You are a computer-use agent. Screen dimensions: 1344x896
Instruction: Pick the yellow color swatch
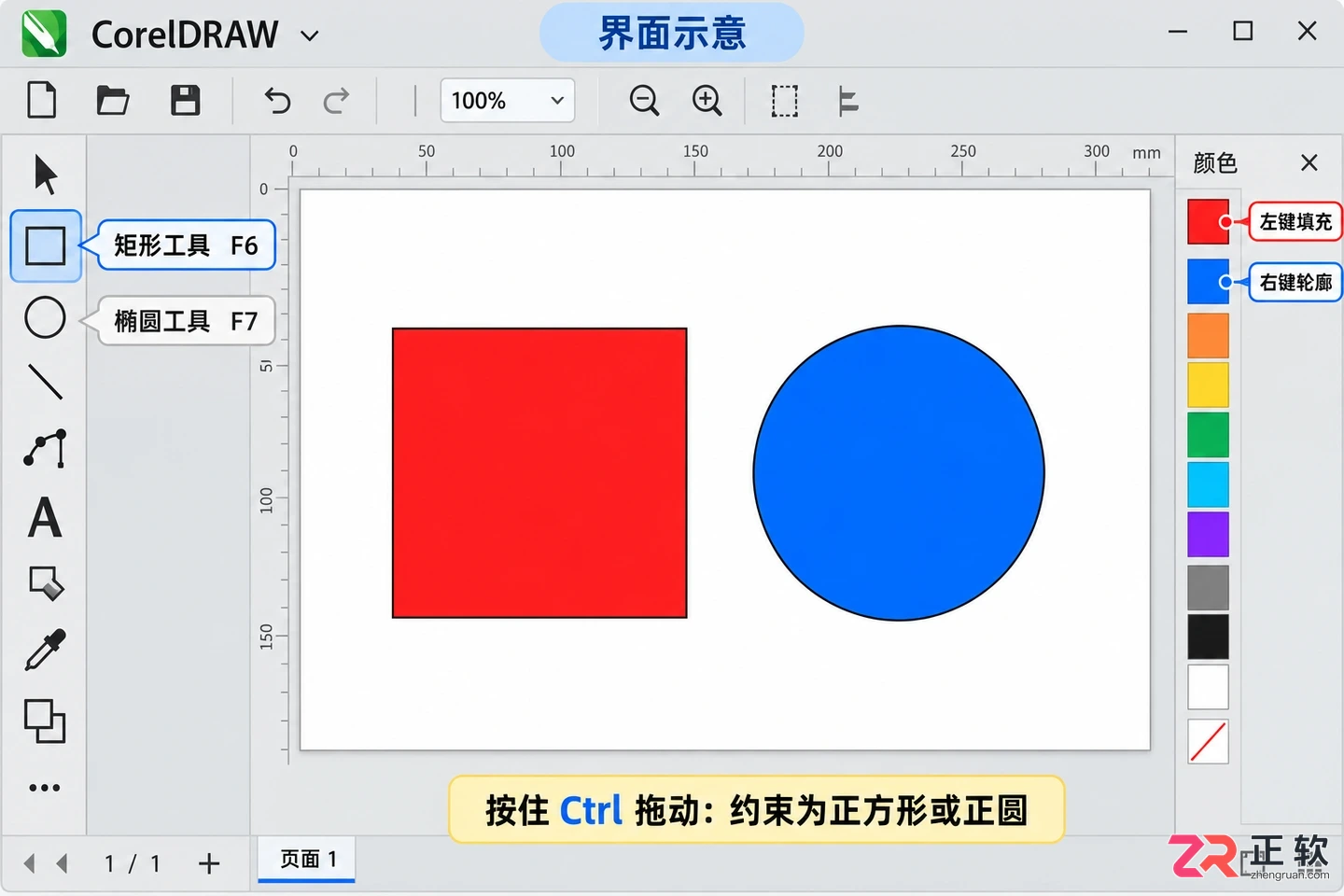1208,385
